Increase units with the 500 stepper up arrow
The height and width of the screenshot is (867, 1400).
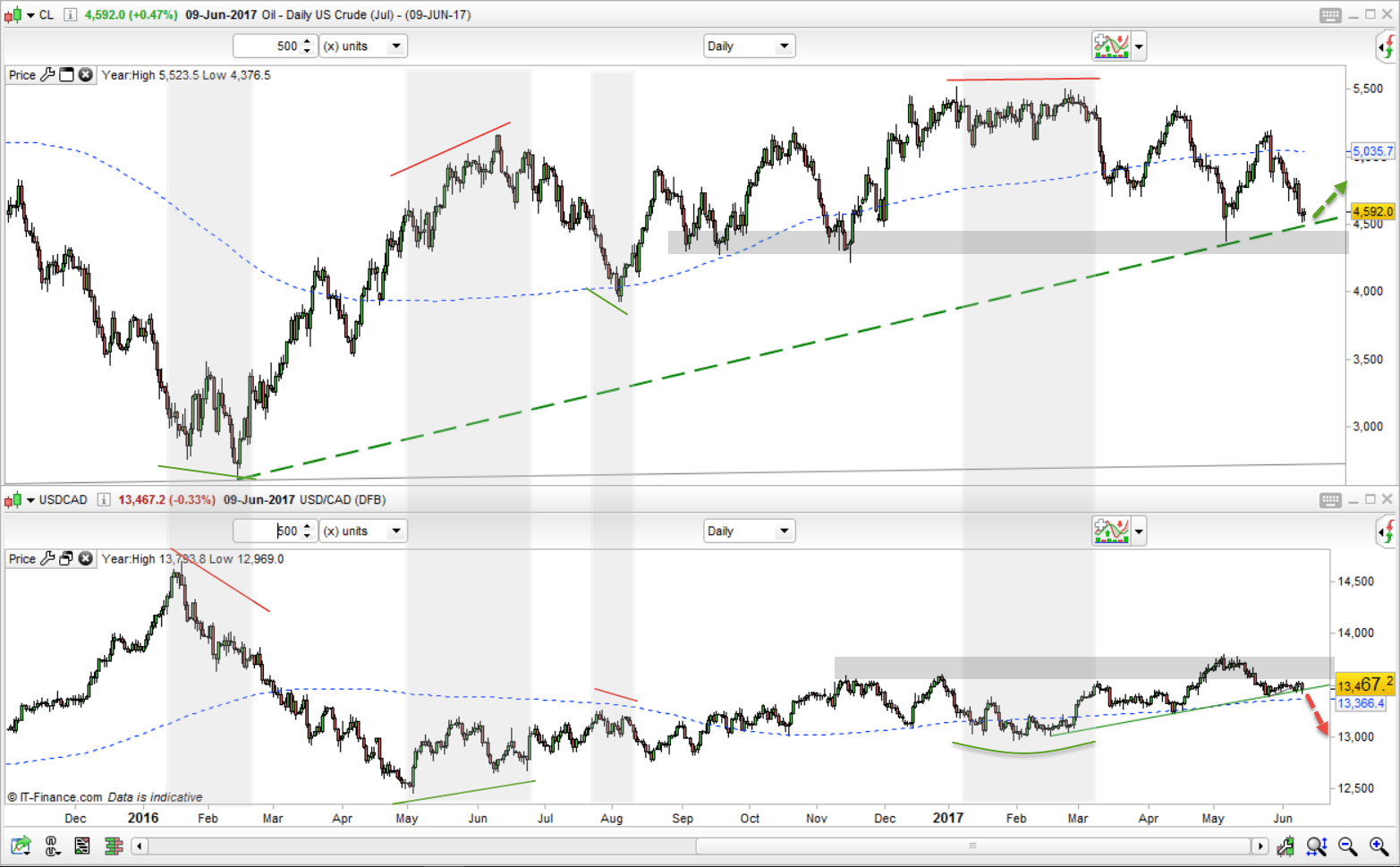(x=308, y=41)
